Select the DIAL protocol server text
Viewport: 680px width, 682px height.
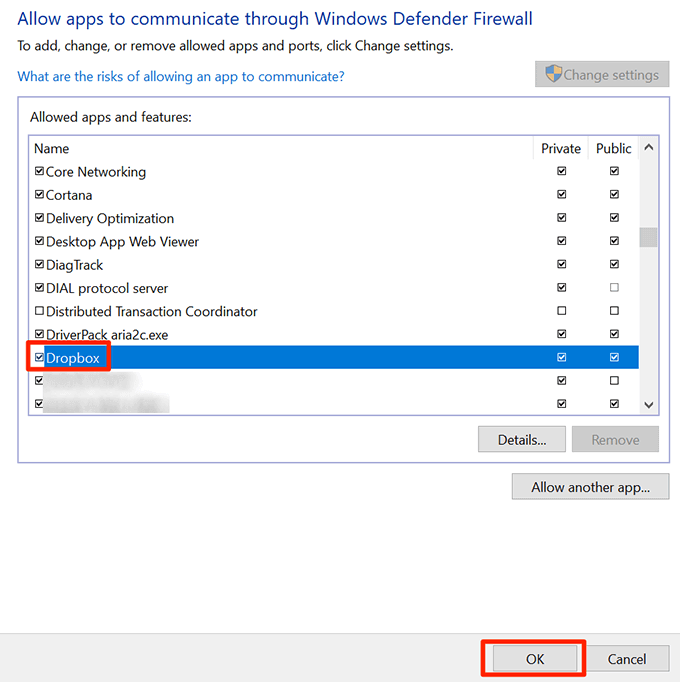click(107, 288)
